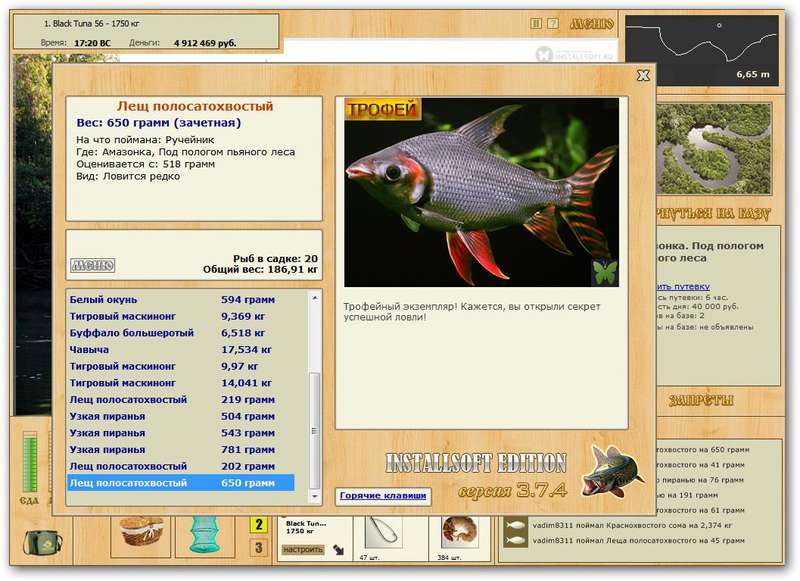Open the top-right МЕНЮ menu
This screenshot has height=581, width=800.
point(591,23)
